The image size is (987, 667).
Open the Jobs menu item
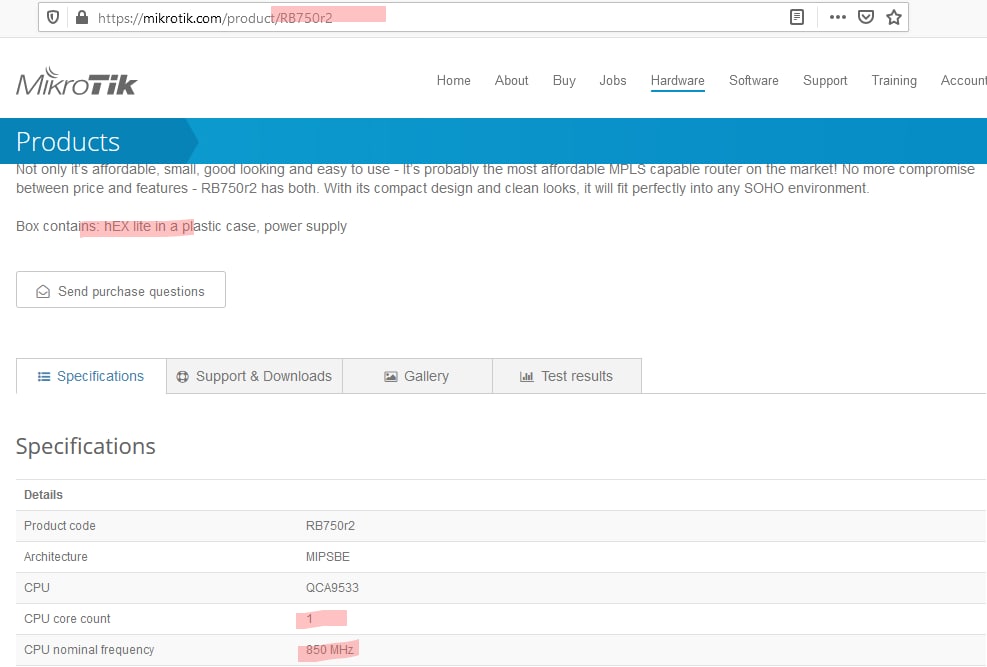[x=612, y=81]
